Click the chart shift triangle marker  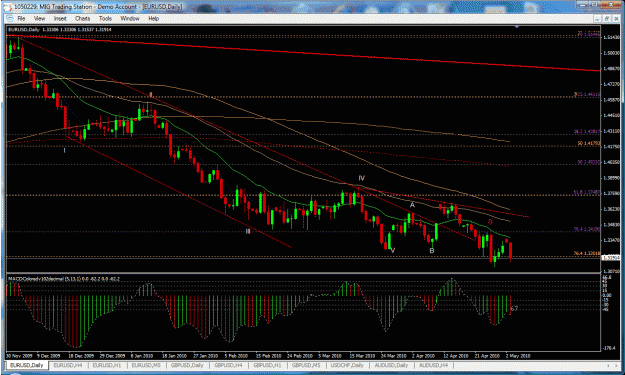click(x=517, y=27)
